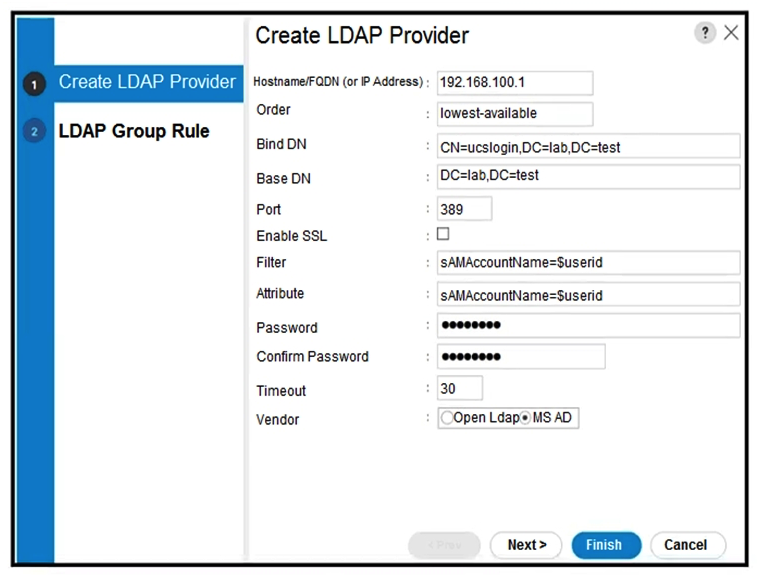Click the Attribute label
758x576 pixels.
[280, 293]
